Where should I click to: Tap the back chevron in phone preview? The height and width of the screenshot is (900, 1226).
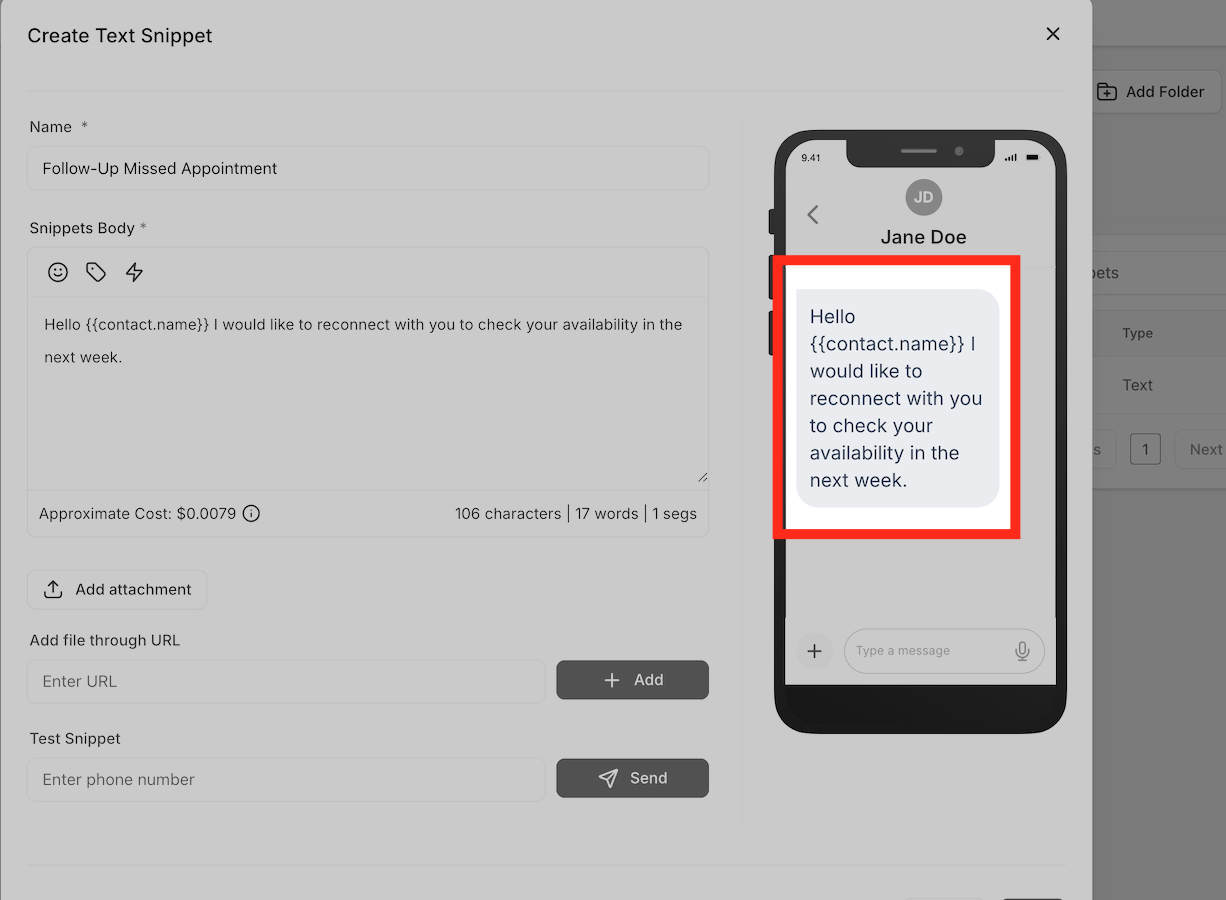click(x=813, y=214)
